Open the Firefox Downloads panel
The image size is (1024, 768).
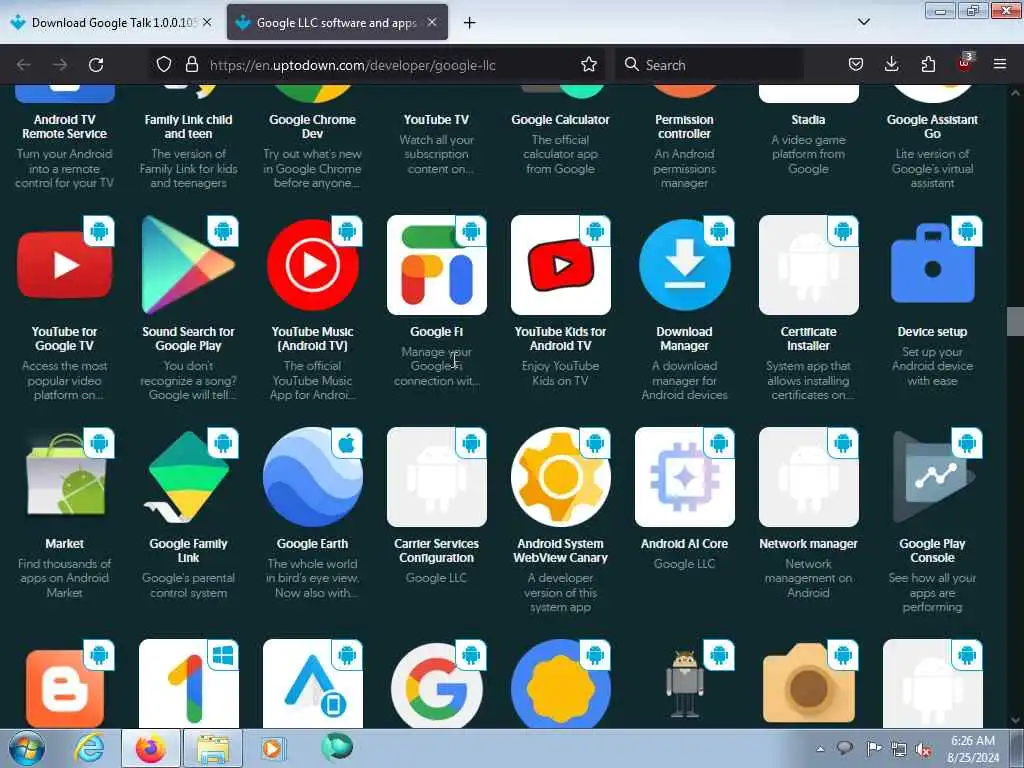pyautogui.click(x=891, y=64)
